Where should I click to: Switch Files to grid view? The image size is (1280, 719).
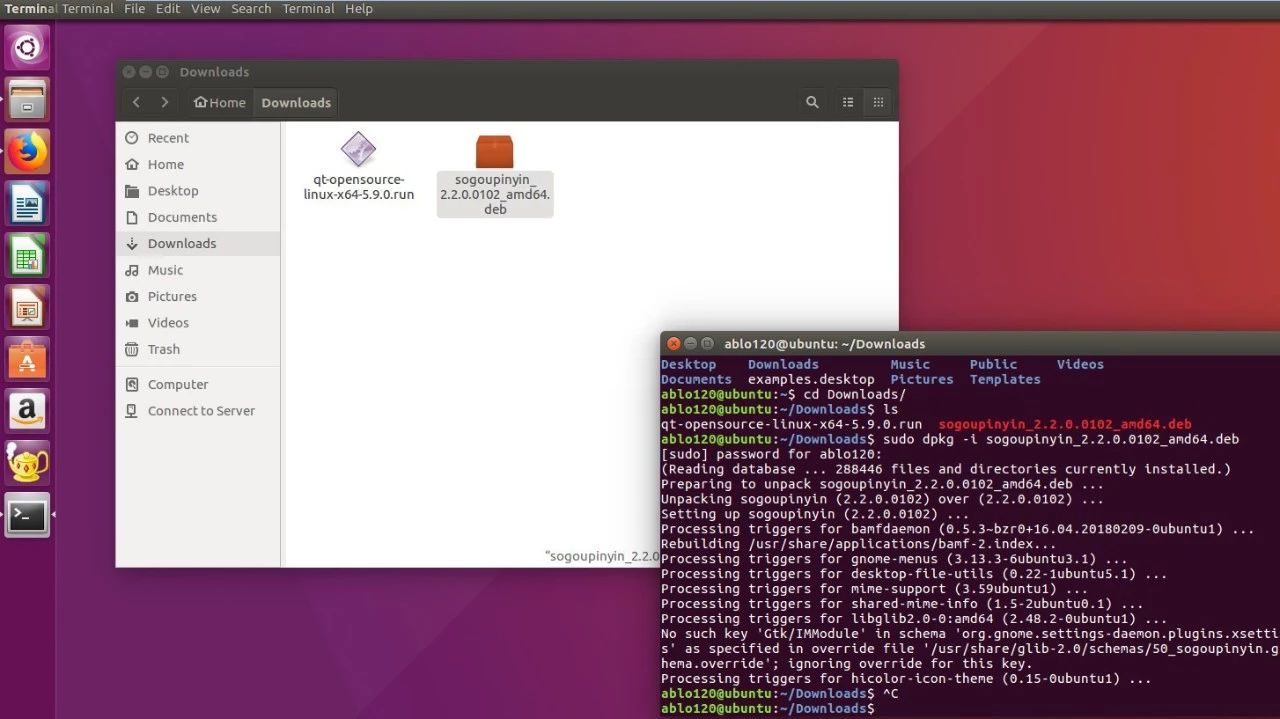click(x=878, y=102)
